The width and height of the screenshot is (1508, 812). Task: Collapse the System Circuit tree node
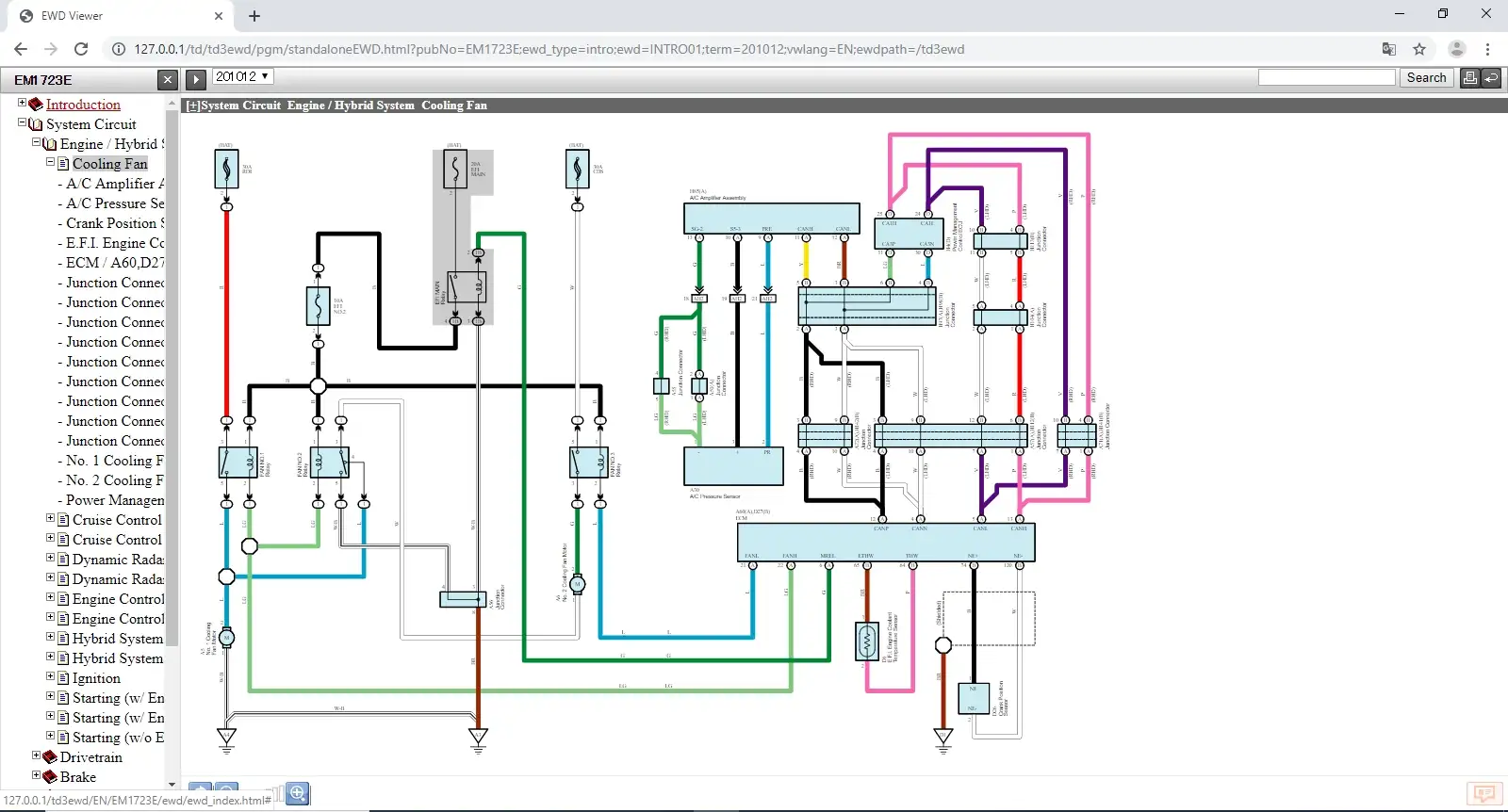23,122
